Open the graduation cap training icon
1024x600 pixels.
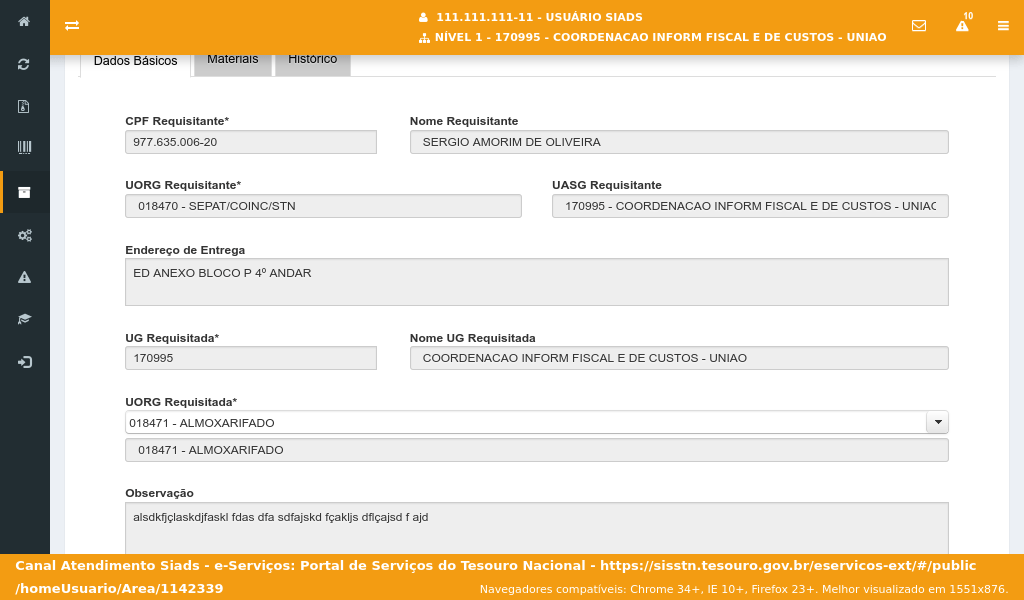tap(24, 319)
